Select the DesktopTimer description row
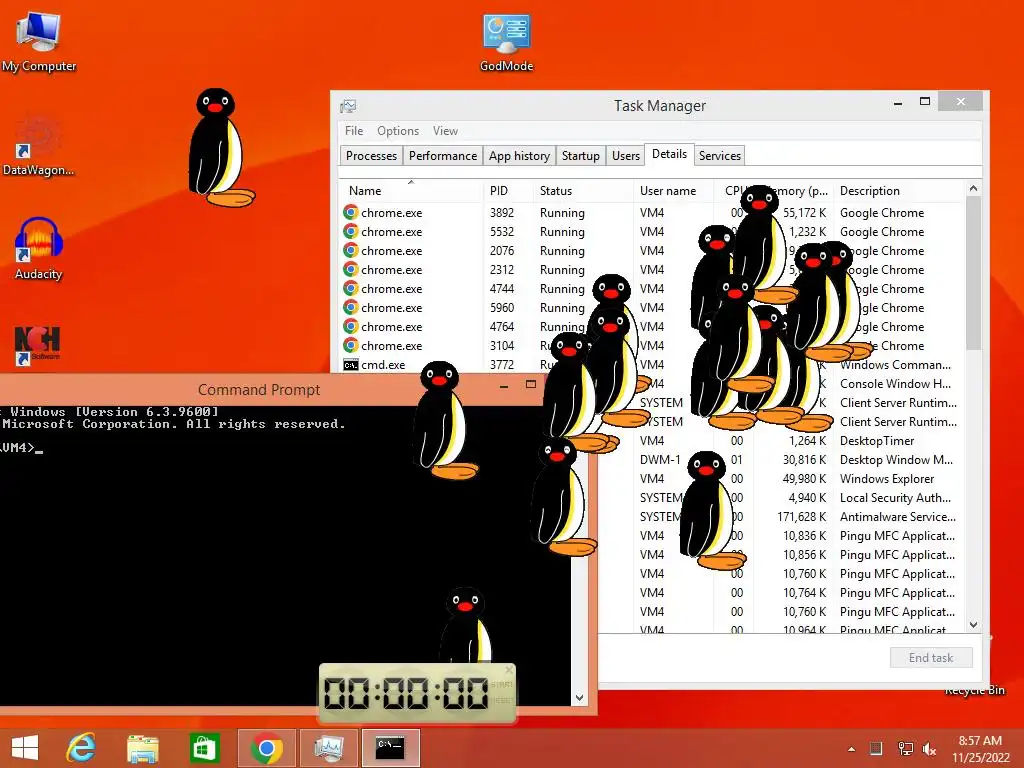Screen dimensions: 1024x768 pyautogui.click(x=877, y=441)
